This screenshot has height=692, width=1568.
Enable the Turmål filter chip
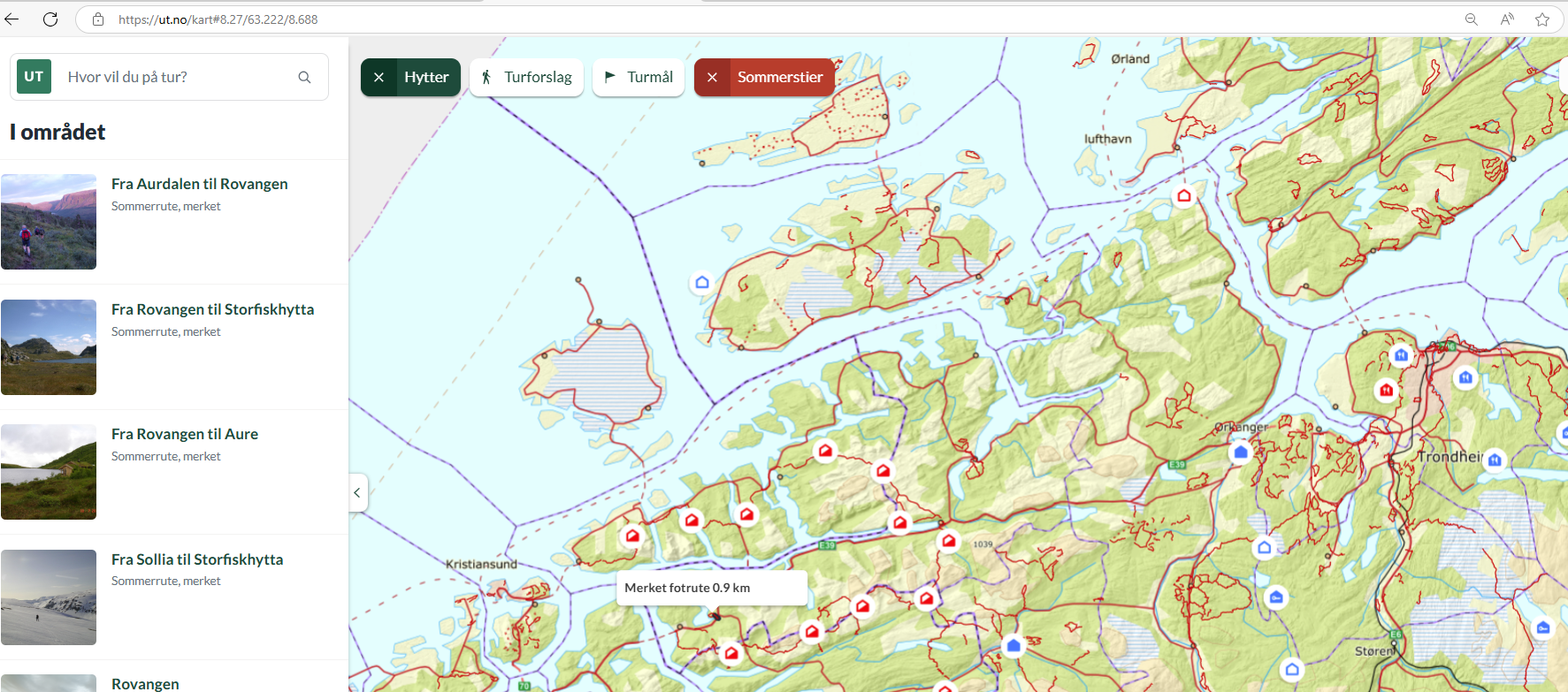(x=639, y=78)
